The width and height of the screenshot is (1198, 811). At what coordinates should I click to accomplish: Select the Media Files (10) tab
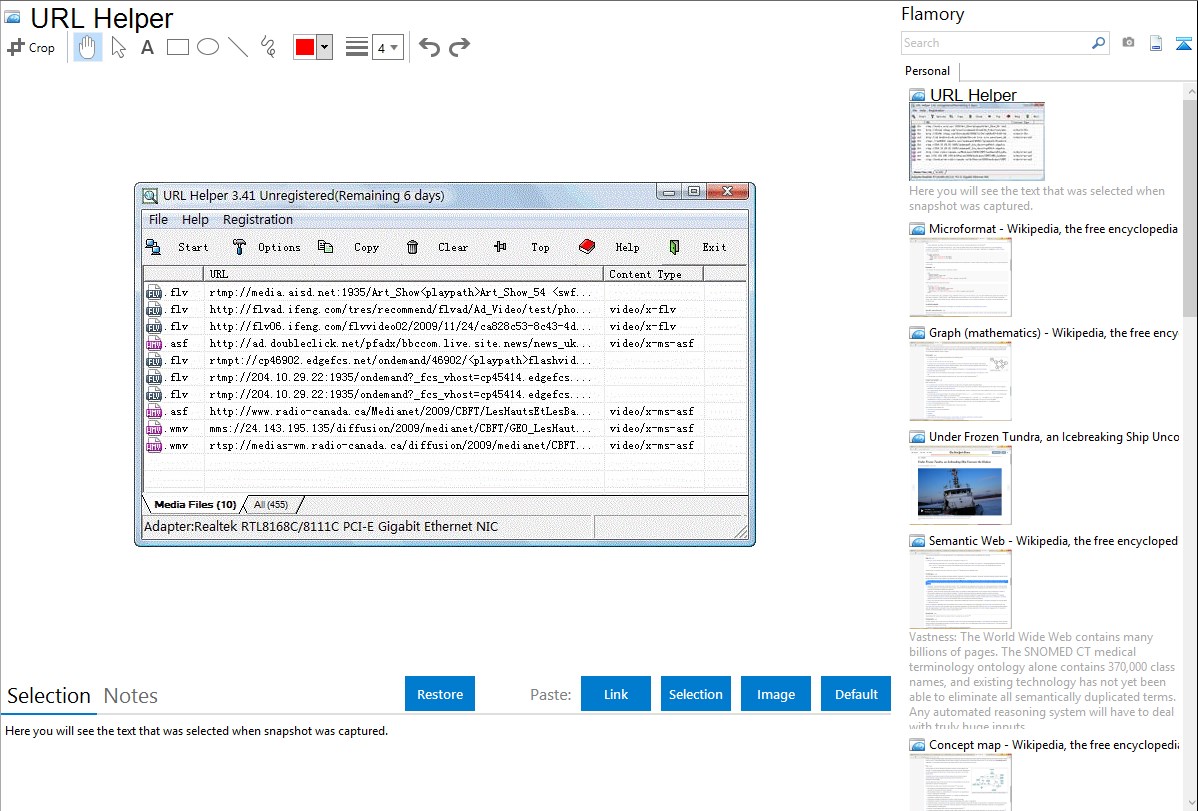(x=195, y=504)
